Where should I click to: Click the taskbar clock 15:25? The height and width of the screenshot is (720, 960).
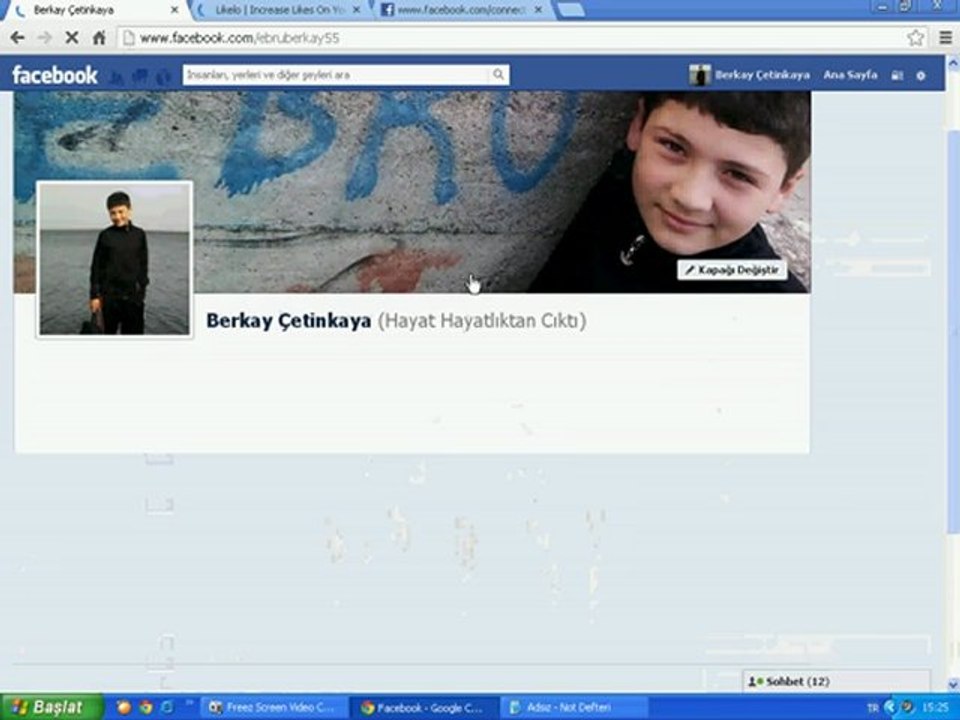936,708
